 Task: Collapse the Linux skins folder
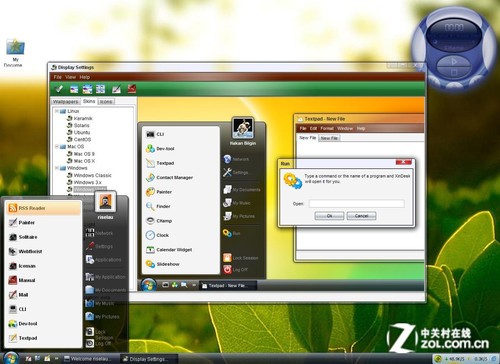point(57,111)
